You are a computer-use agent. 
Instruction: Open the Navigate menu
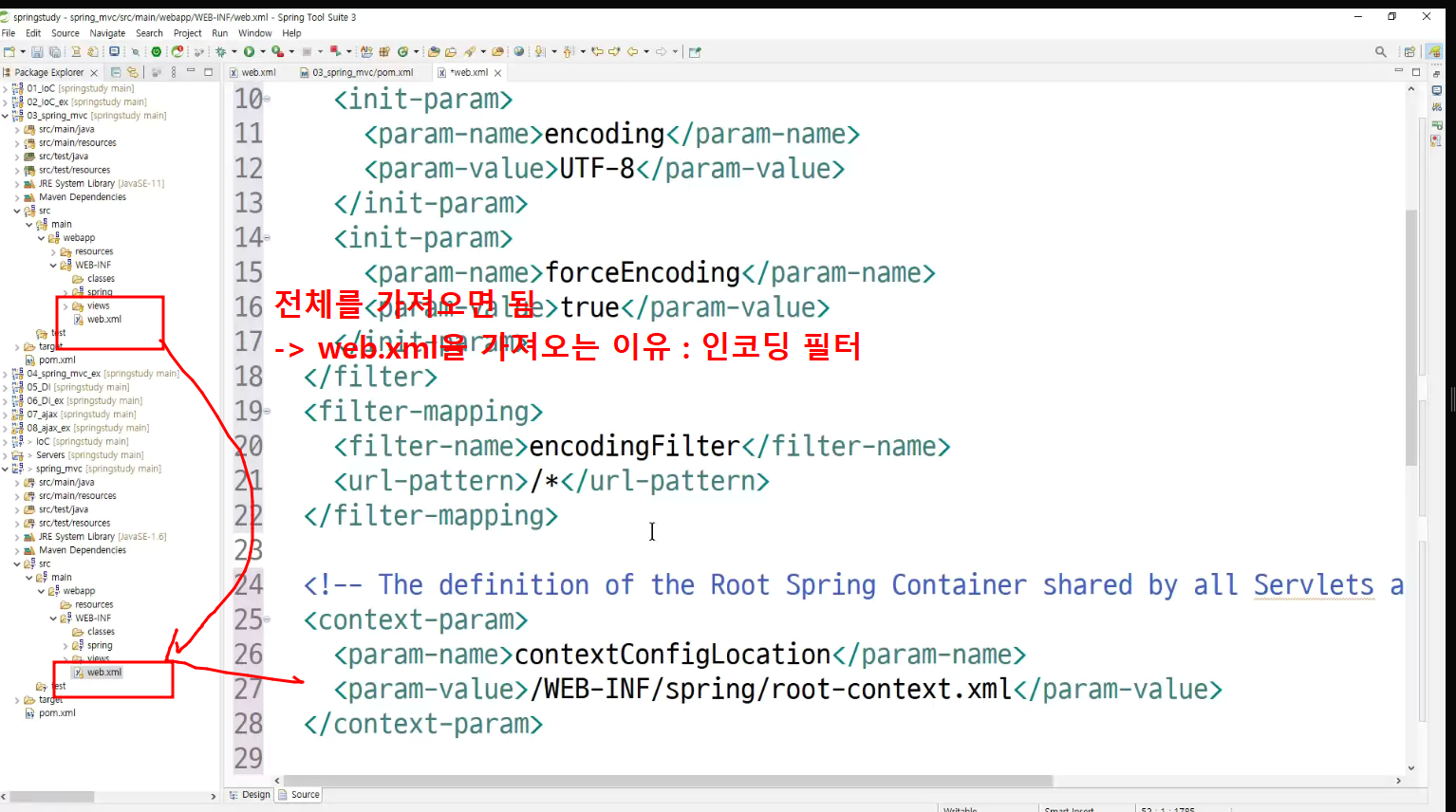pos(107,33)
